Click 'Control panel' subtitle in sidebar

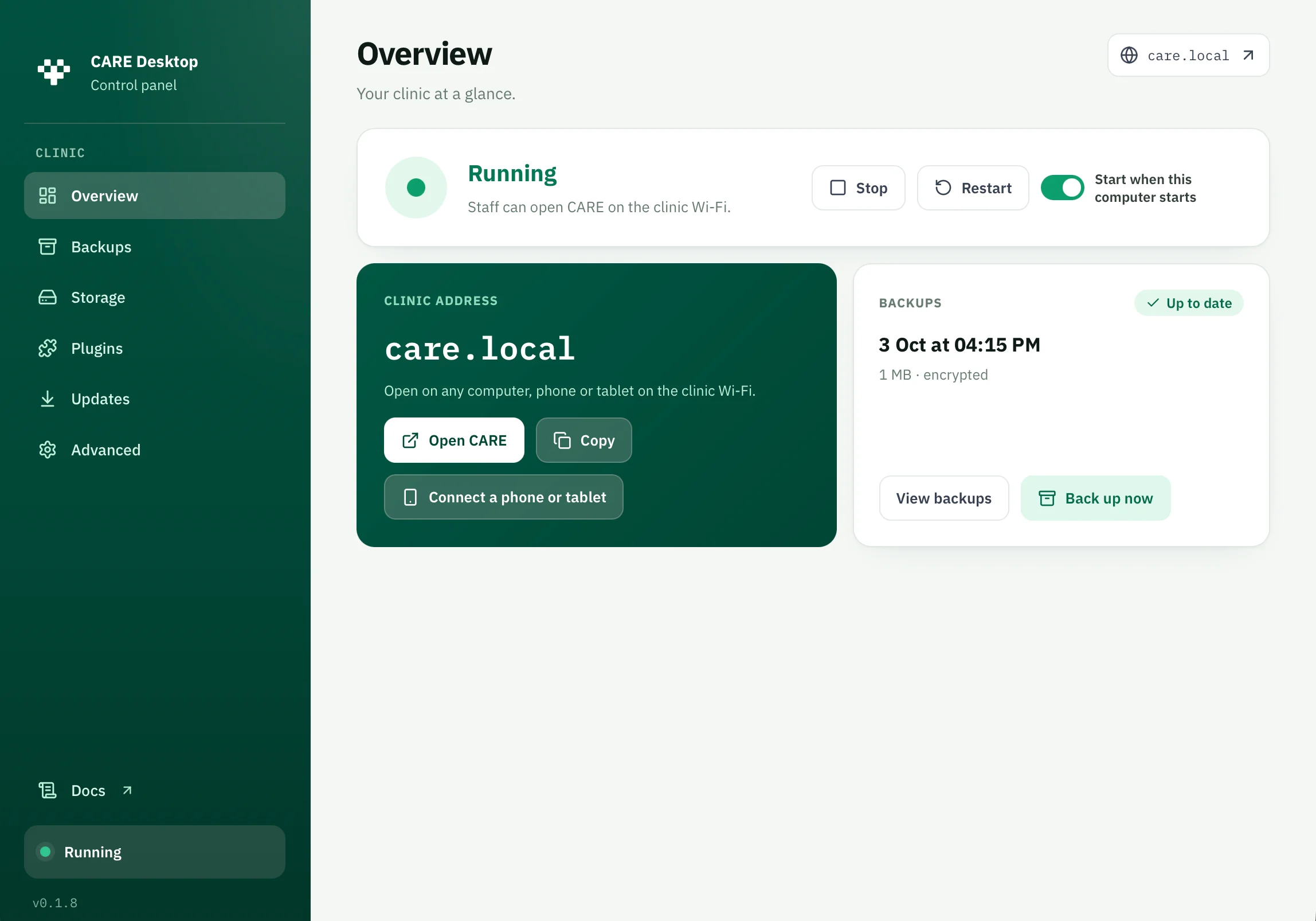coord(134,85)
